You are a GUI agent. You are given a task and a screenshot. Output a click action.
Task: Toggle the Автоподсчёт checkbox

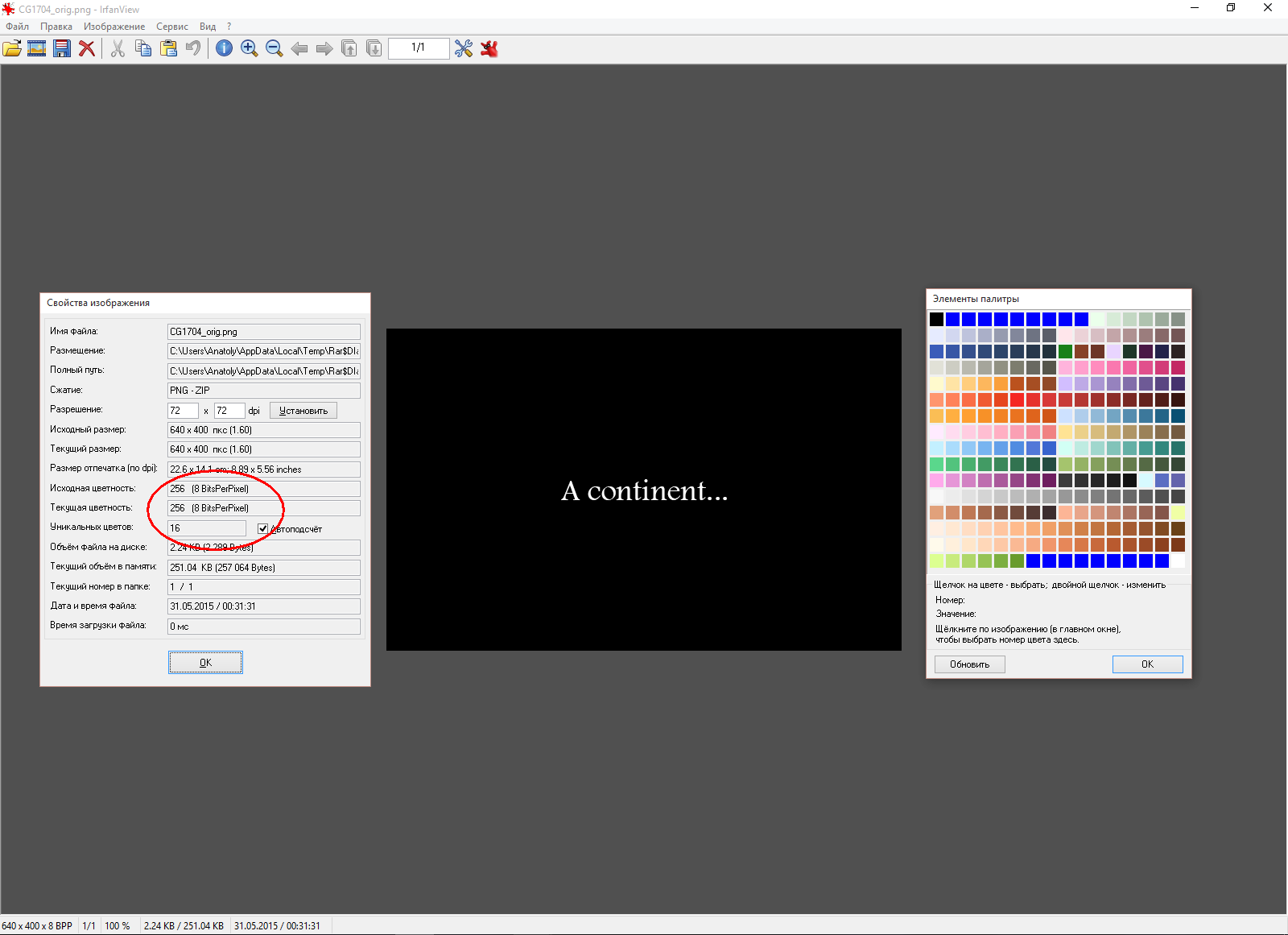click(262, 528)
